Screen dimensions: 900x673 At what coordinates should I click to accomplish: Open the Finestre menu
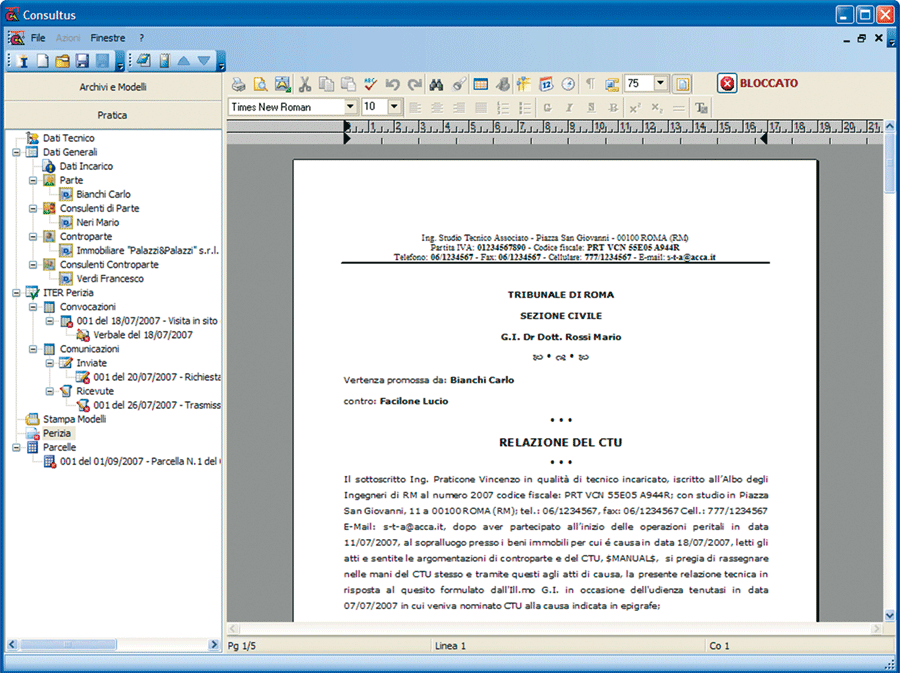pyautogui.click(x=108, y=38)
